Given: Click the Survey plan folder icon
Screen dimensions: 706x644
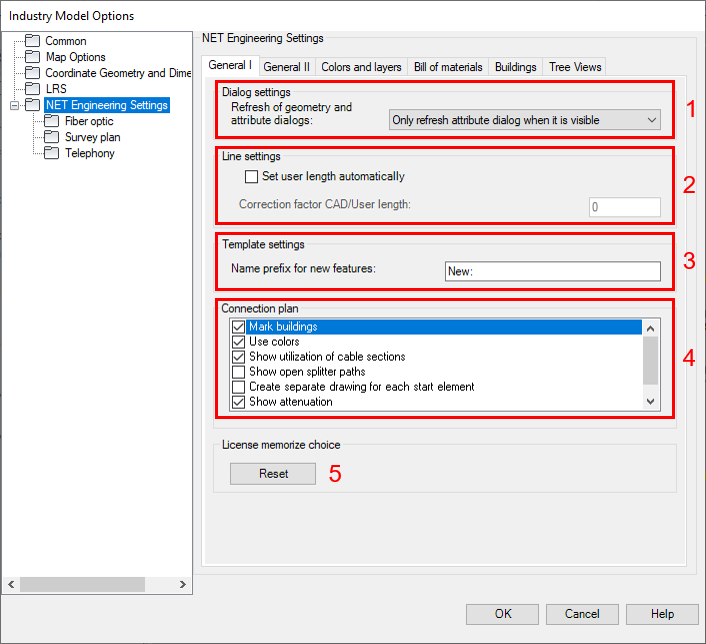Looking at the screenshot, I should [53, 137].
